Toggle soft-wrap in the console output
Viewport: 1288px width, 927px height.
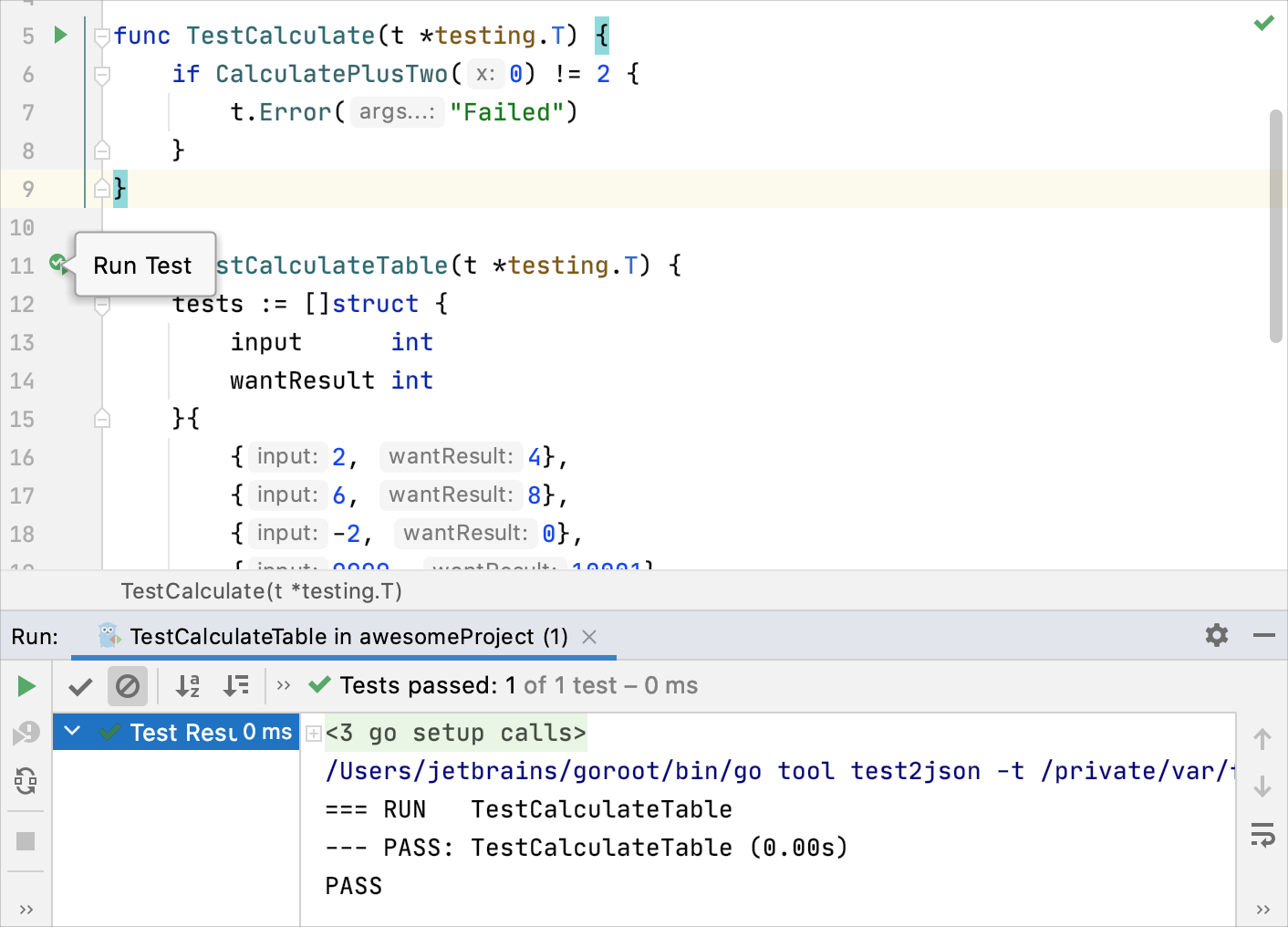tap(1262, 834)
